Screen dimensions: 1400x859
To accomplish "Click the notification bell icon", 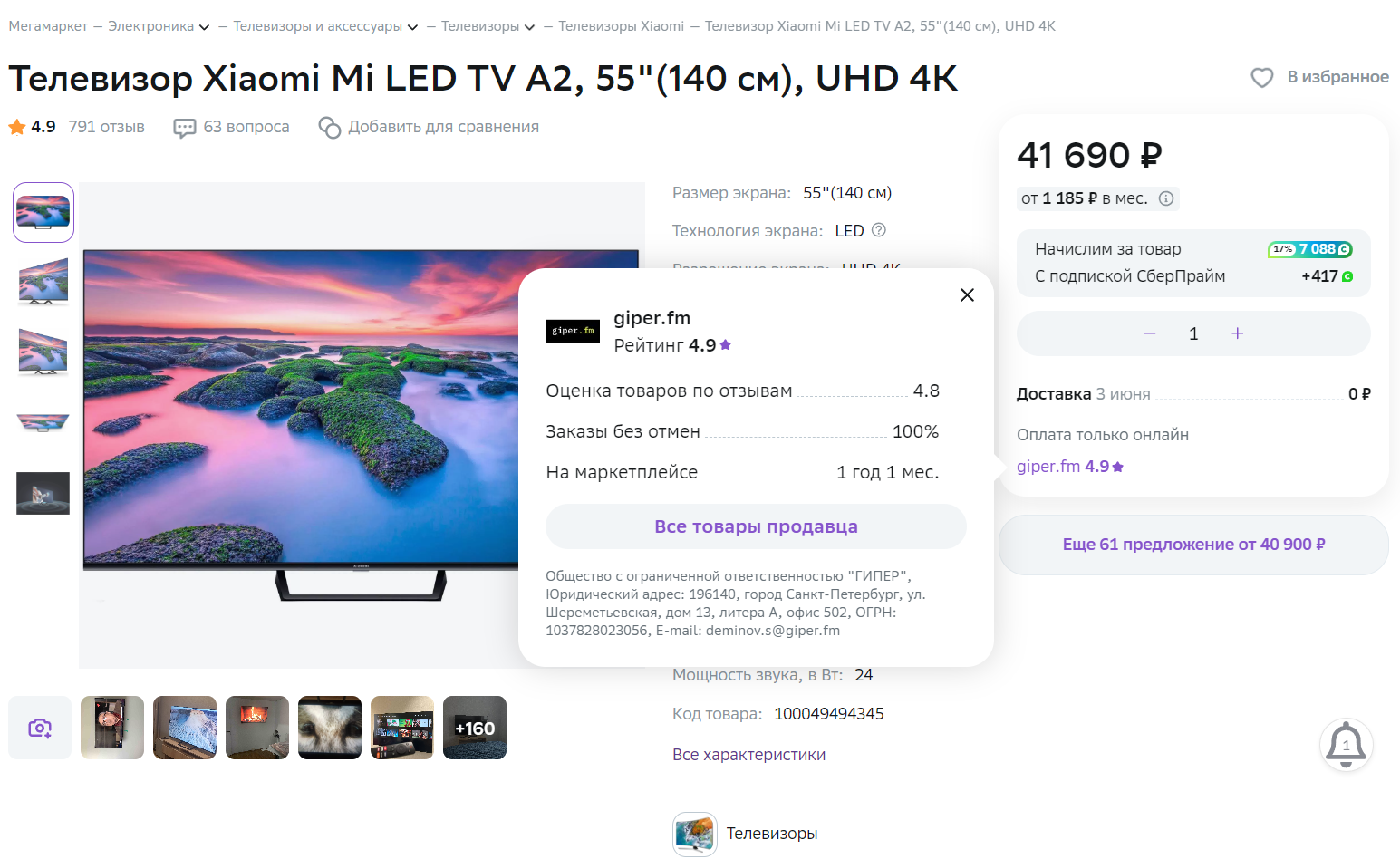I will click(x=1346, y=745).
